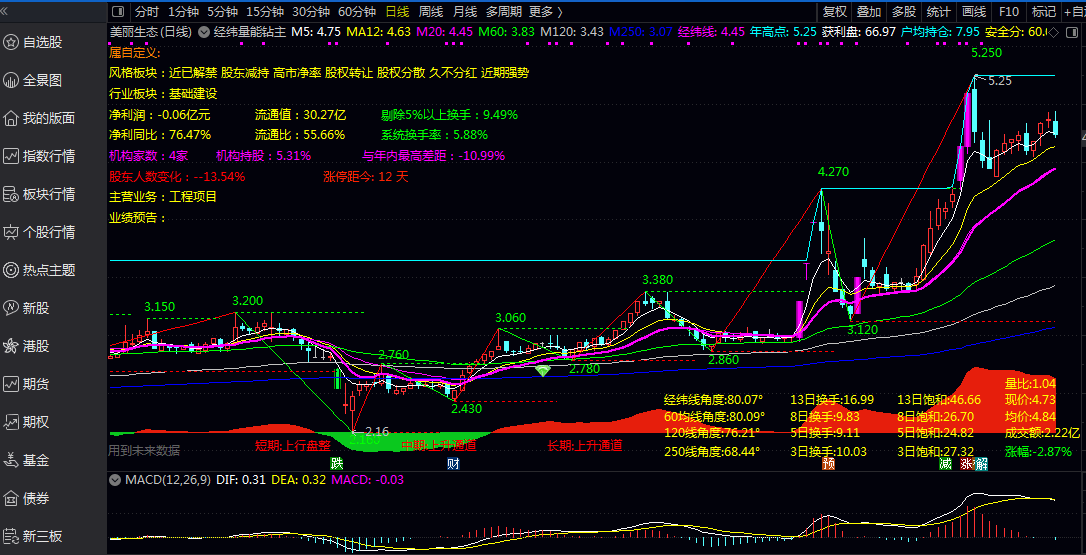
Task: Collapse the MACD indicator panel toggle
Action: pos(115,481)
